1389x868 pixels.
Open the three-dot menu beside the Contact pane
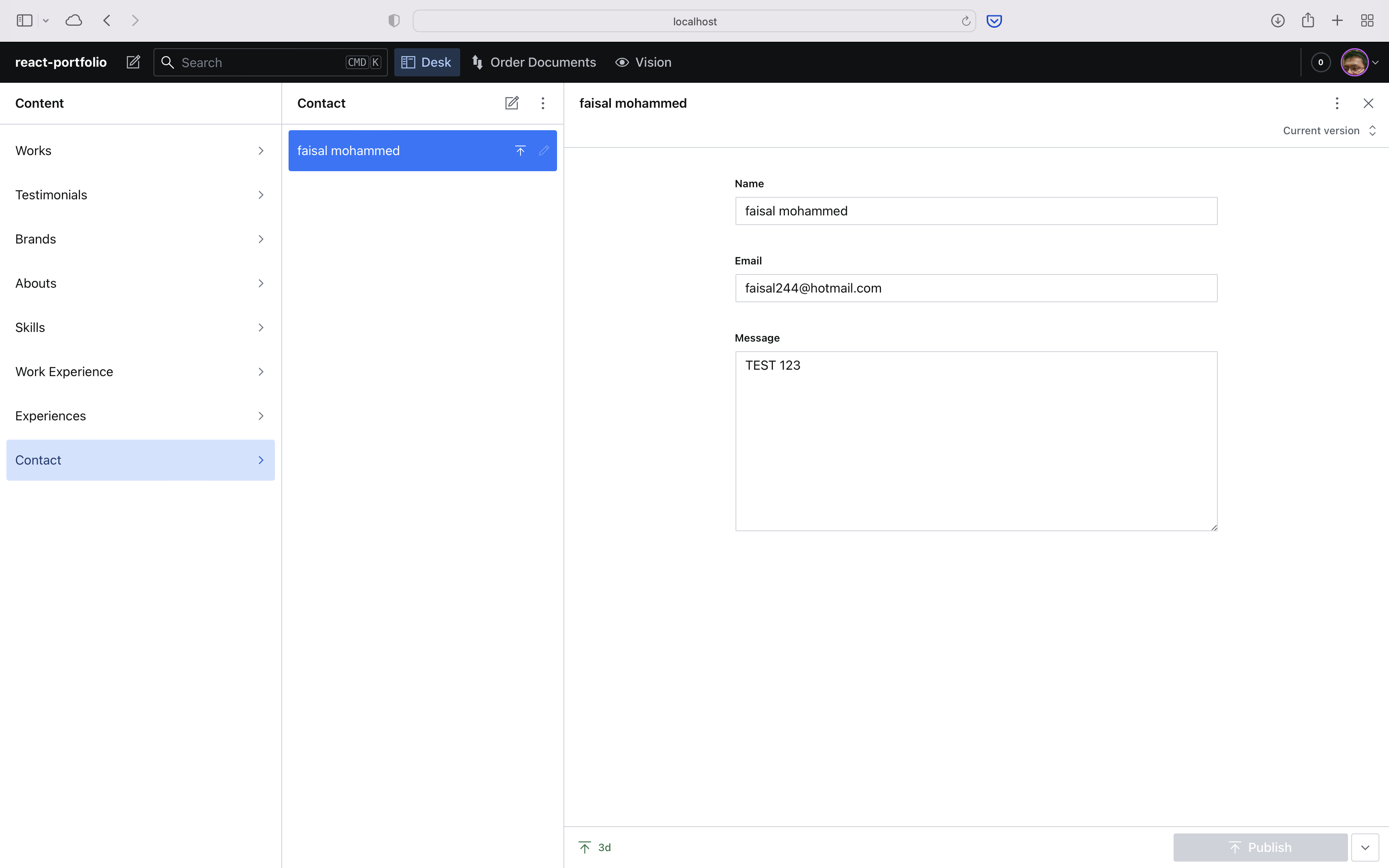point(543,103)
